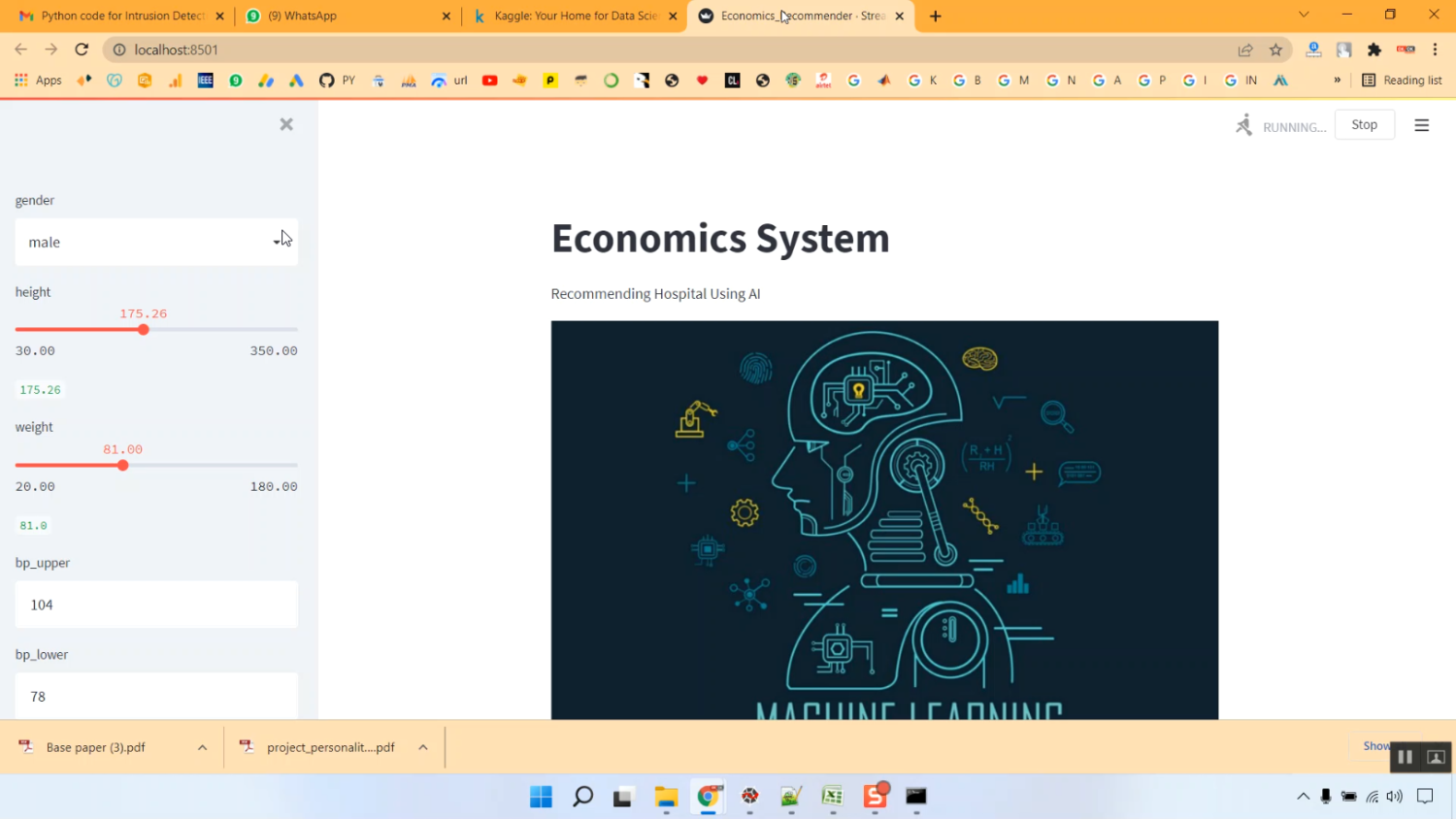Open File Explorer from the taskbar

pyautogui.click(x=666, y=797)
